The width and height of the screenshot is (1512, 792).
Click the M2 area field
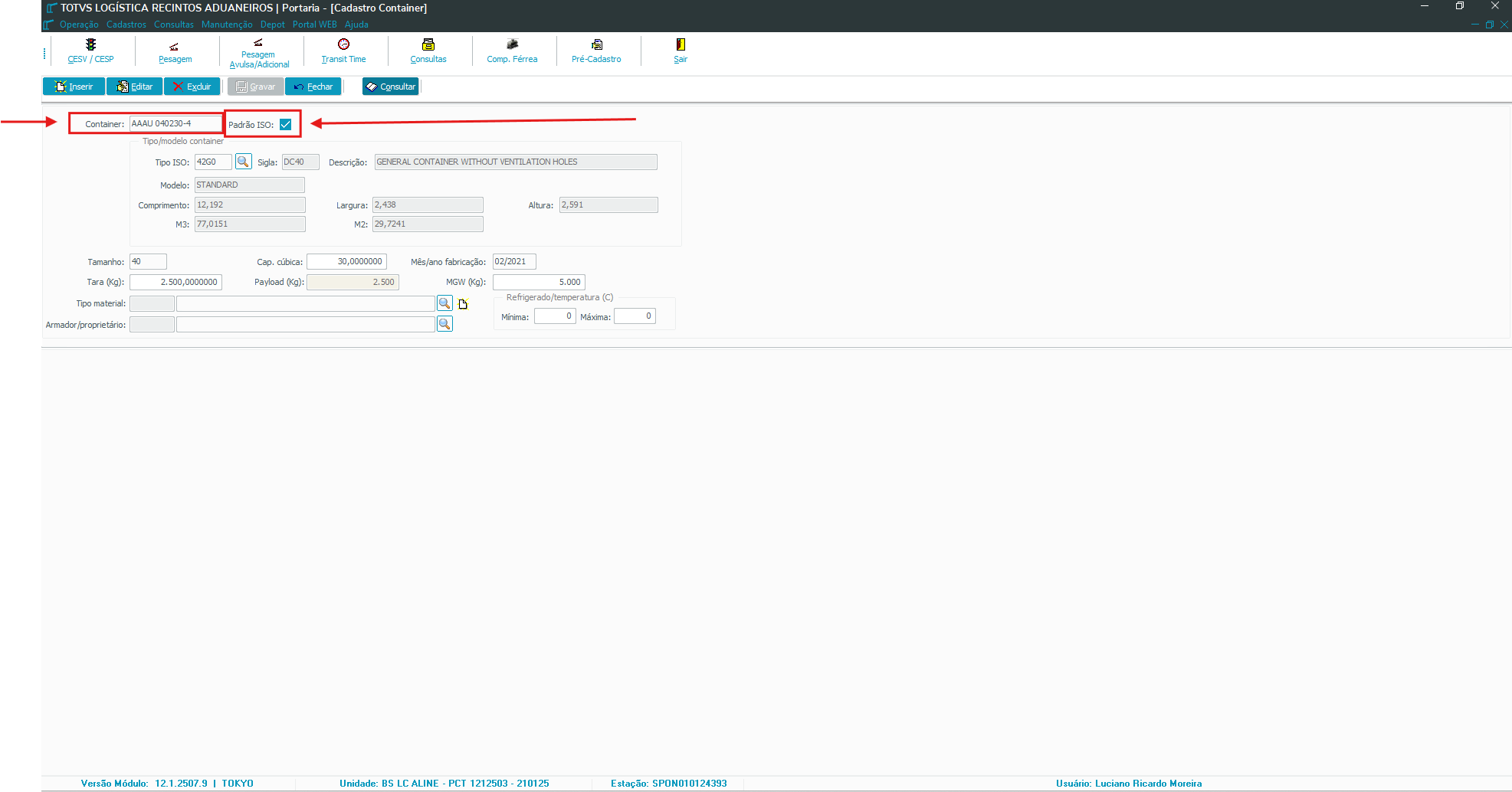(428, 224)
